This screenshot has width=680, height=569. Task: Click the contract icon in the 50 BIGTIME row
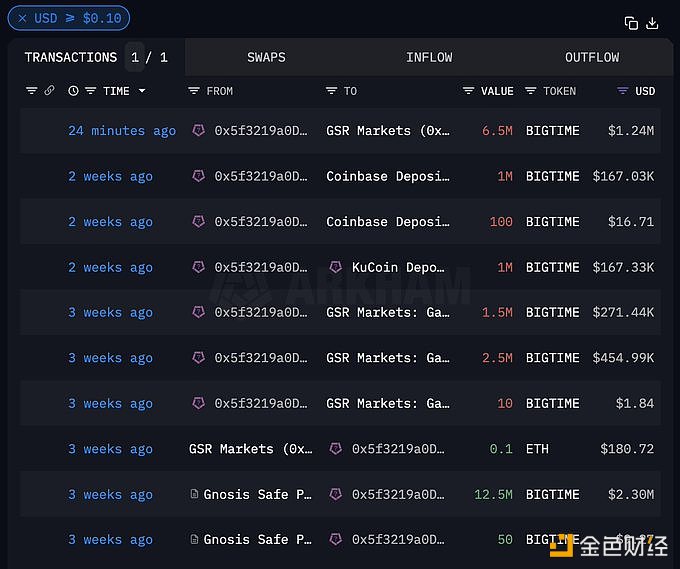pos(194,539)
